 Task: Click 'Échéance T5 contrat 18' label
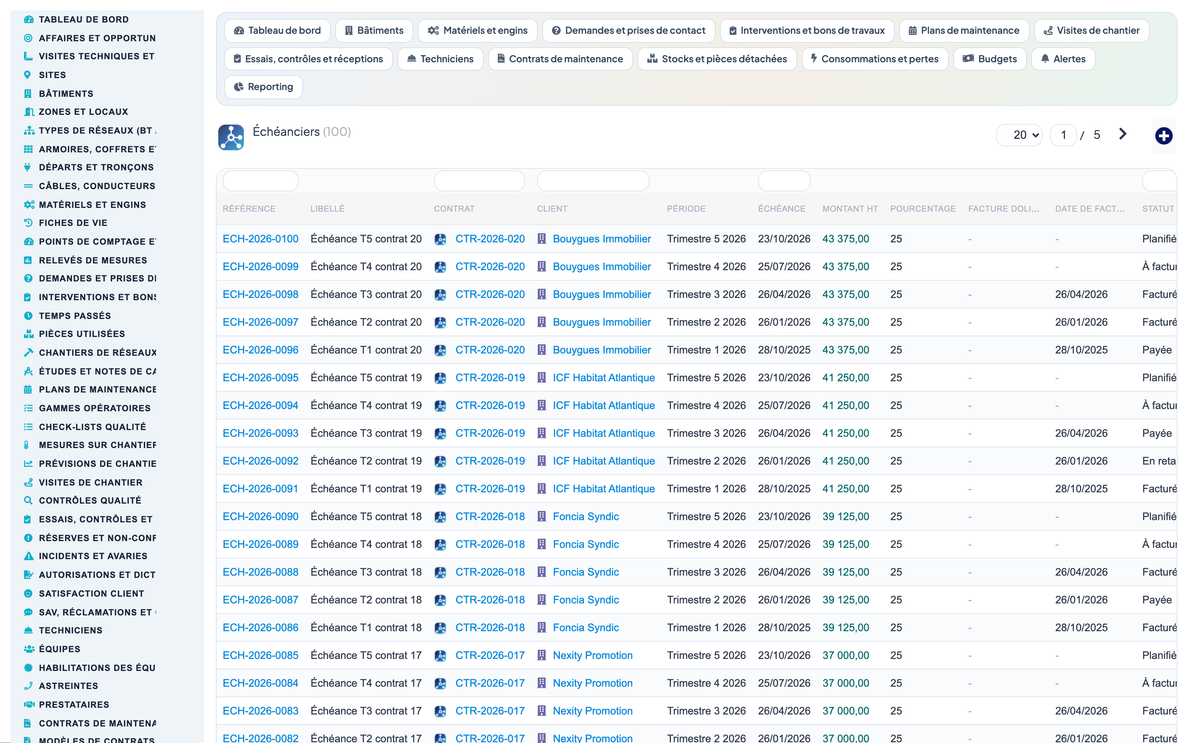(x=366, y=517)
